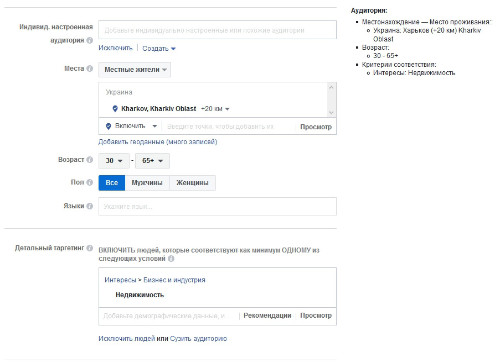Image resolution: width=500 pixels, height=363 pixels.
Task: Click info icon next to Места label
Action: tap(90, 69)
